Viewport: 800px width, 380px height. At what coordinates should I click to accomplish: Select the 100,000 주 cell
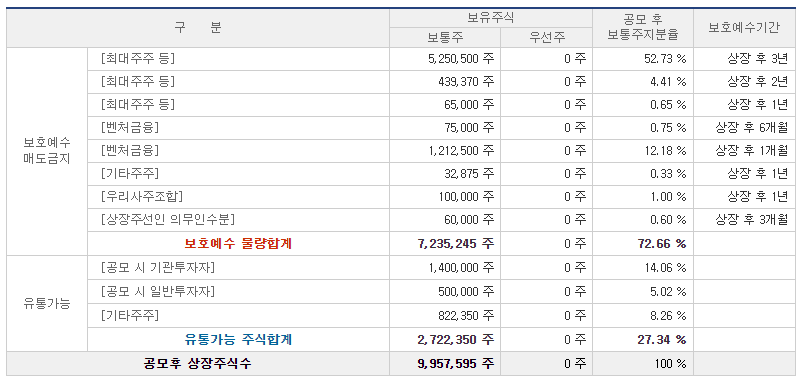pos(467,196)
